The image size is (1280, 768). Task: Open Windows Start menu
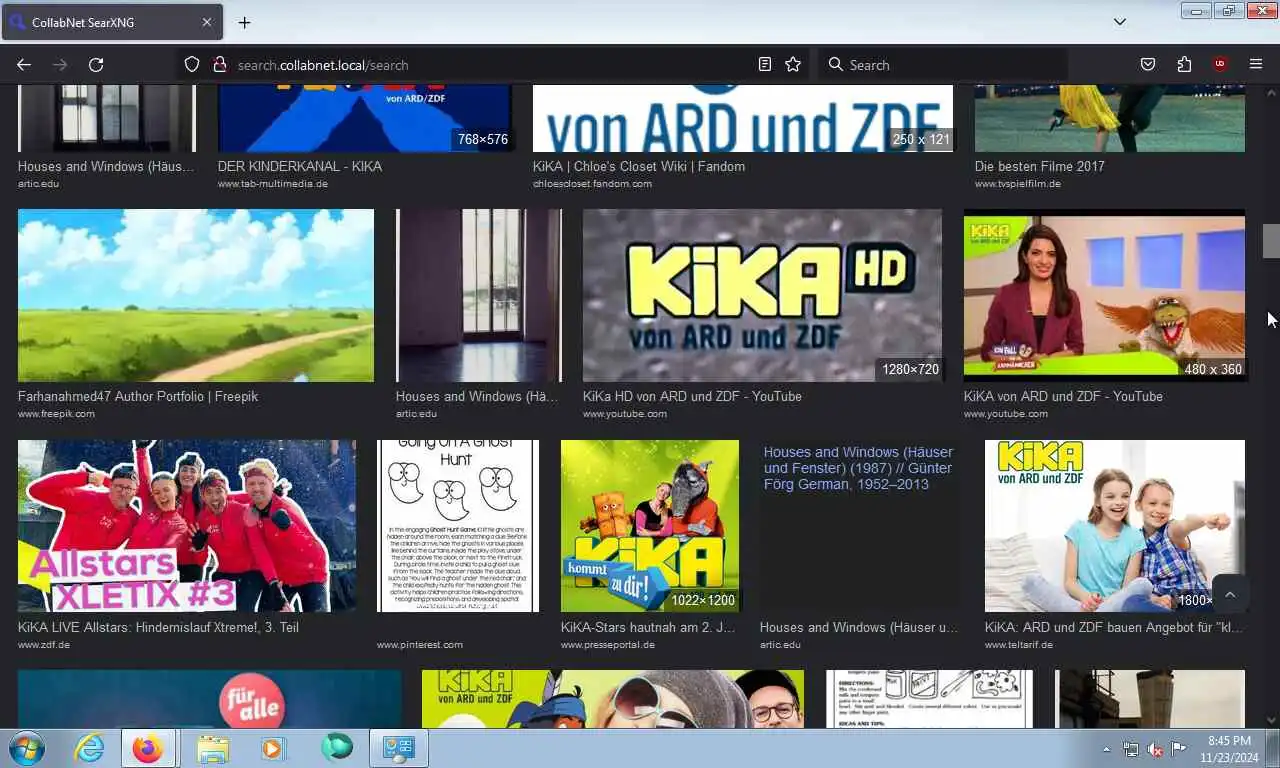click(x=27, y=748)
